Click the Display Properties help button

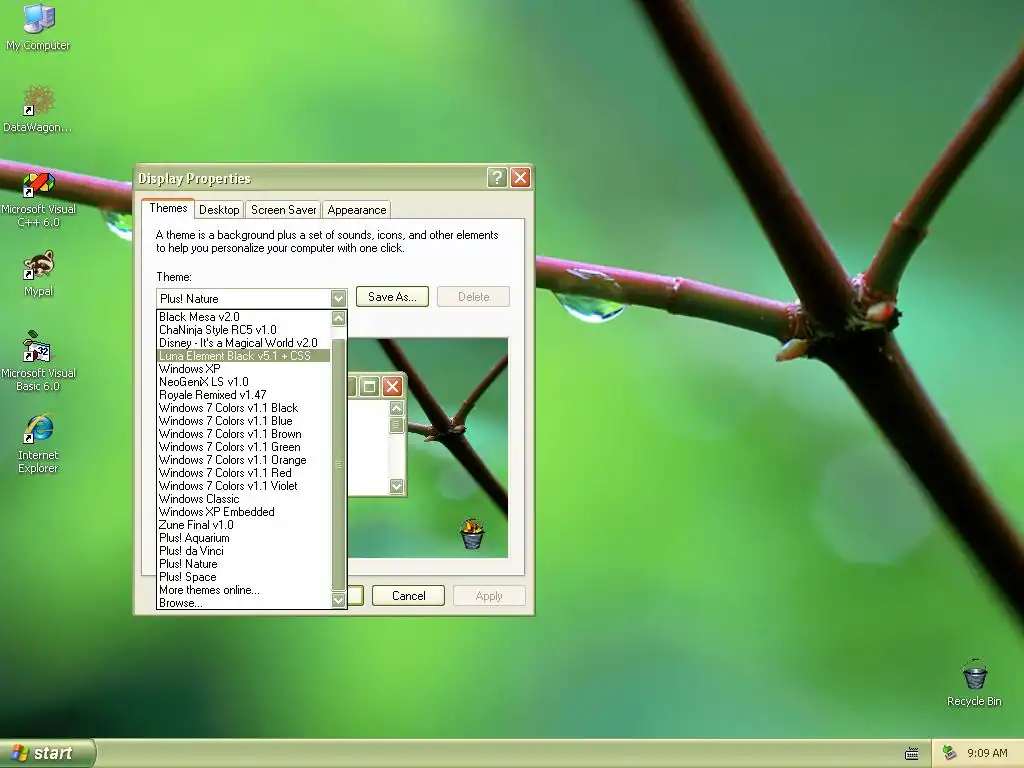496,178
